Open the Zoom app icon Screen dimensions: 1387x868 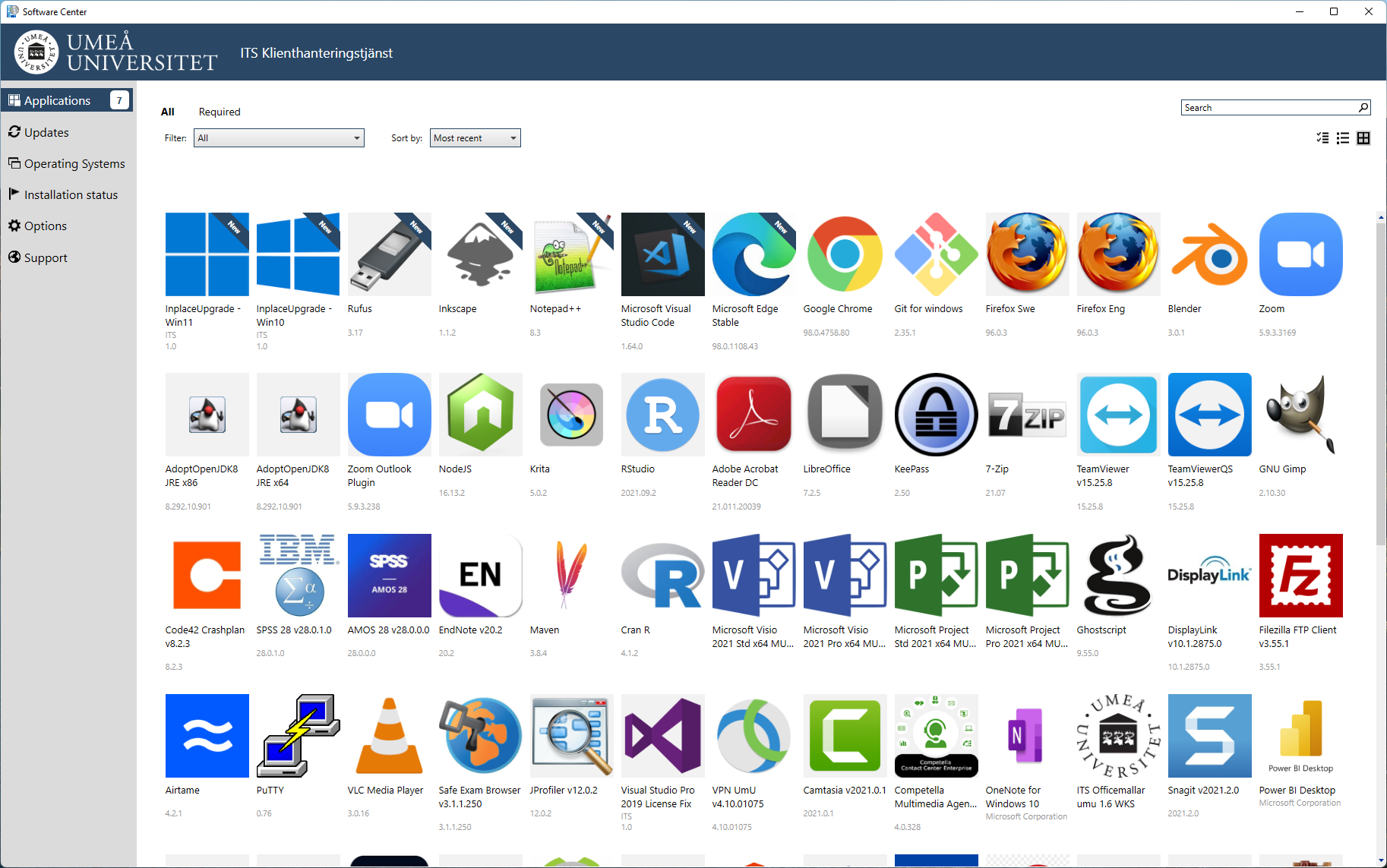pos(1300,254)
